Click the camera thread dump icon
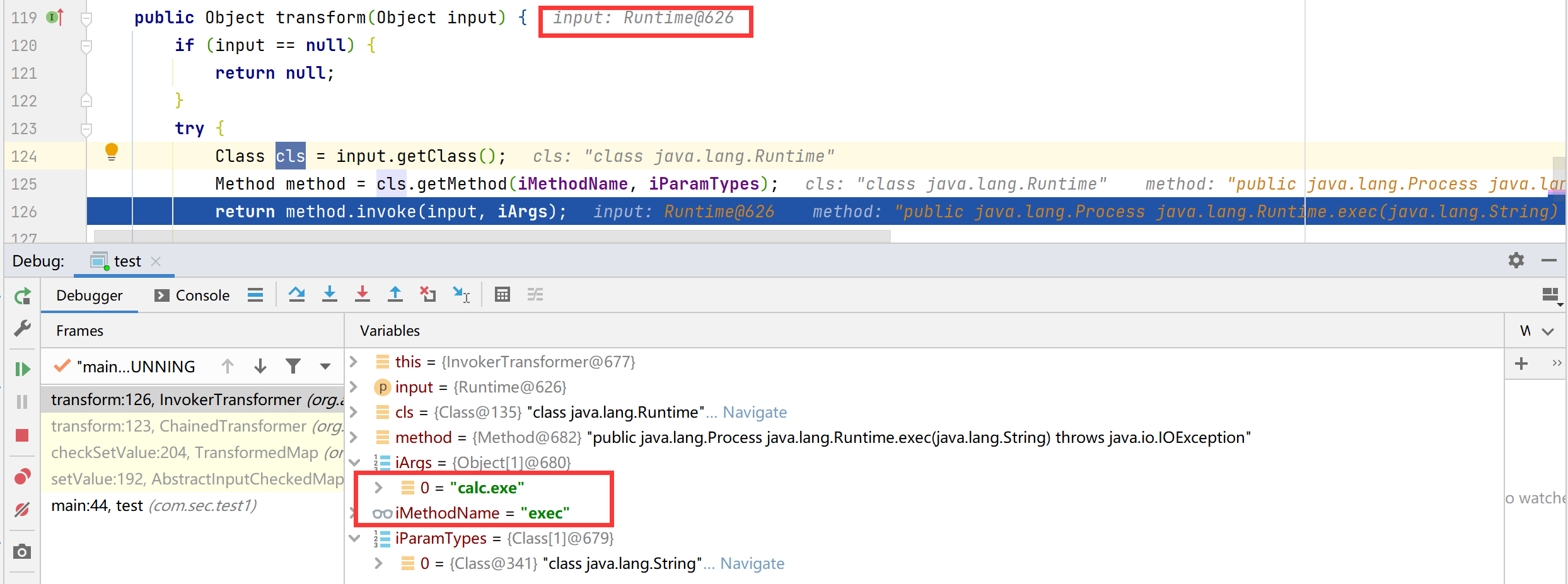The height and width of the screenshot is (584, 1568). (23, 552)
